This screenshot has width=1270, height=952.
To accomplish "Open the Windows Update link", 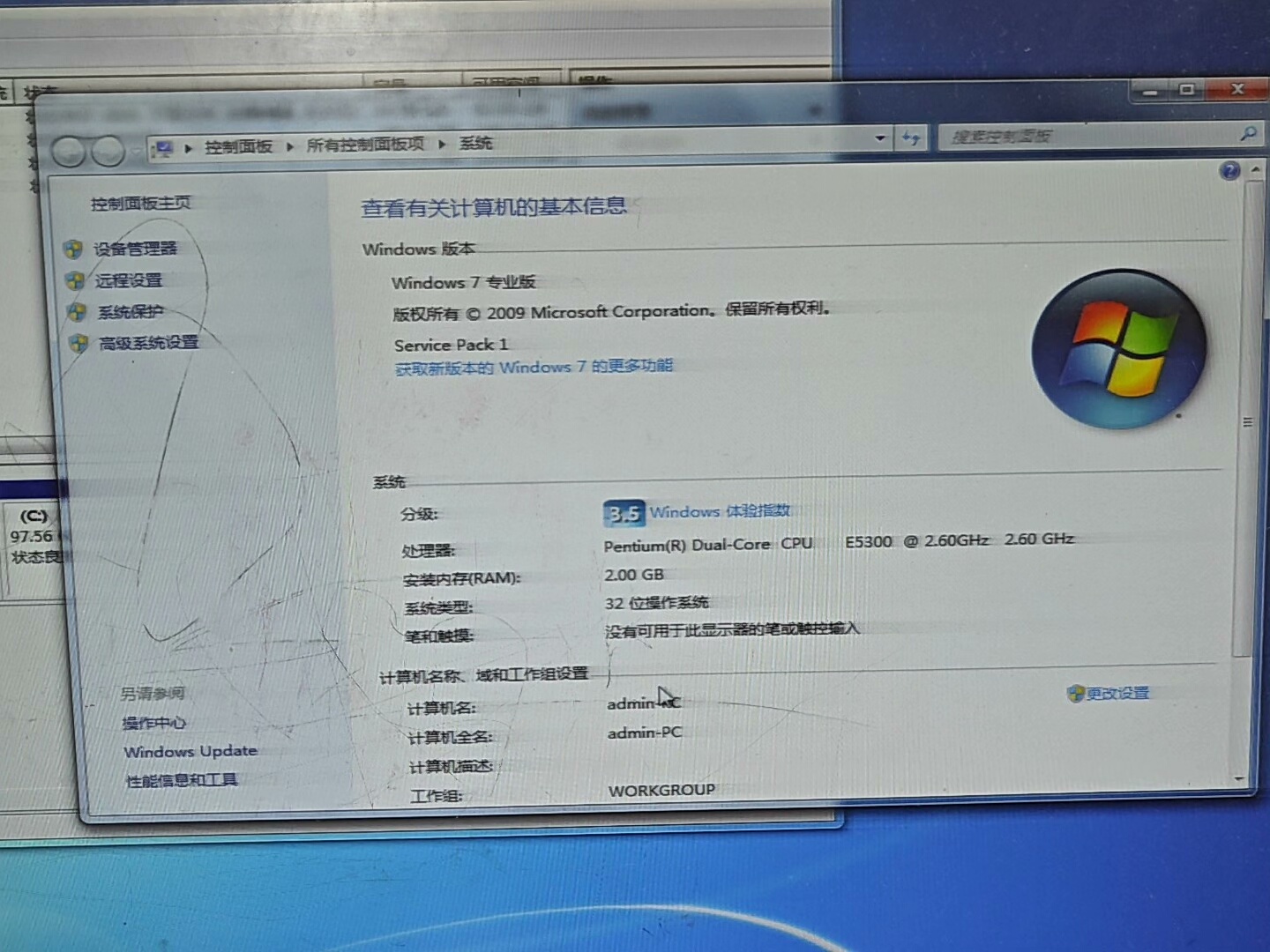I will pyautogui.click(x=190, y=752).
